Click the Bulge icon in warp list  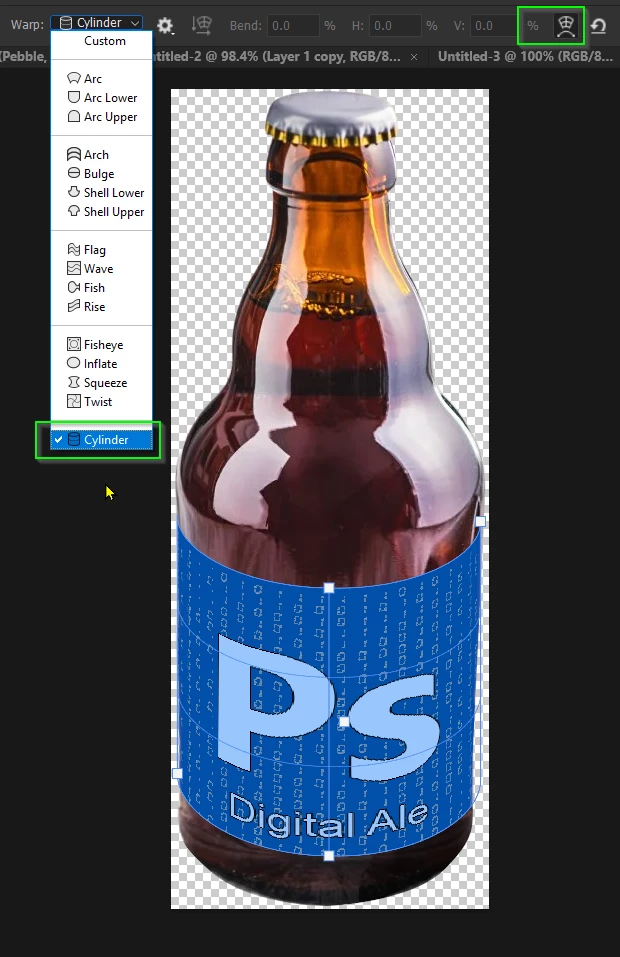pos(74,173)
